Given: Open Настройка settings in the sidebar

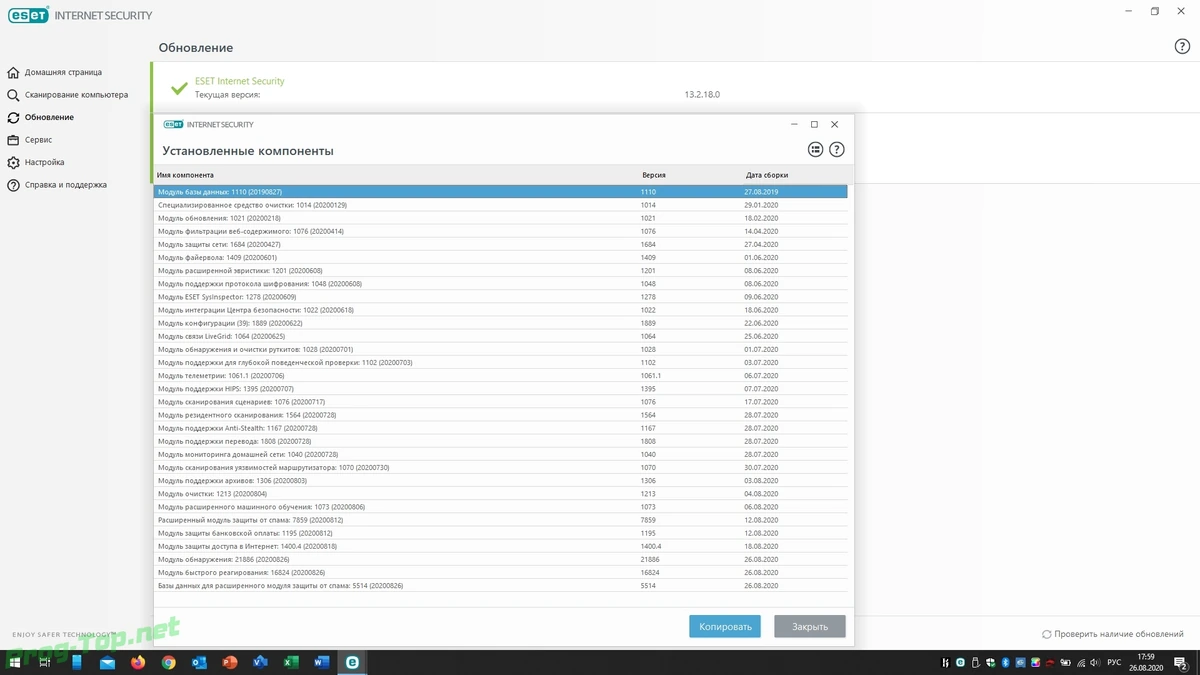Looking at the screenshot, I should click(44, 162).
